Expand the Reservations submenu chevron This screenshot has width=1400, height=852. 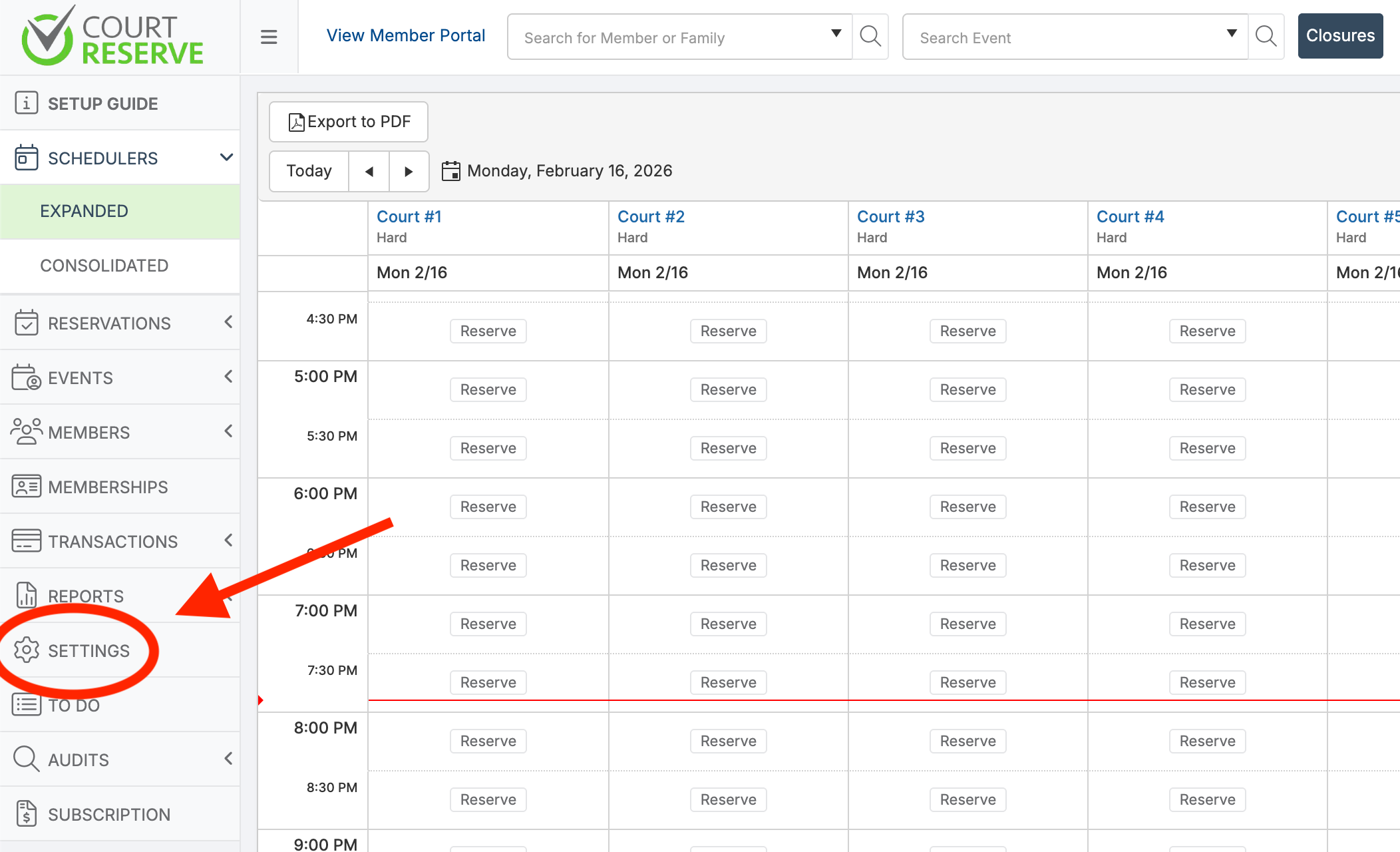pos(228,323)
